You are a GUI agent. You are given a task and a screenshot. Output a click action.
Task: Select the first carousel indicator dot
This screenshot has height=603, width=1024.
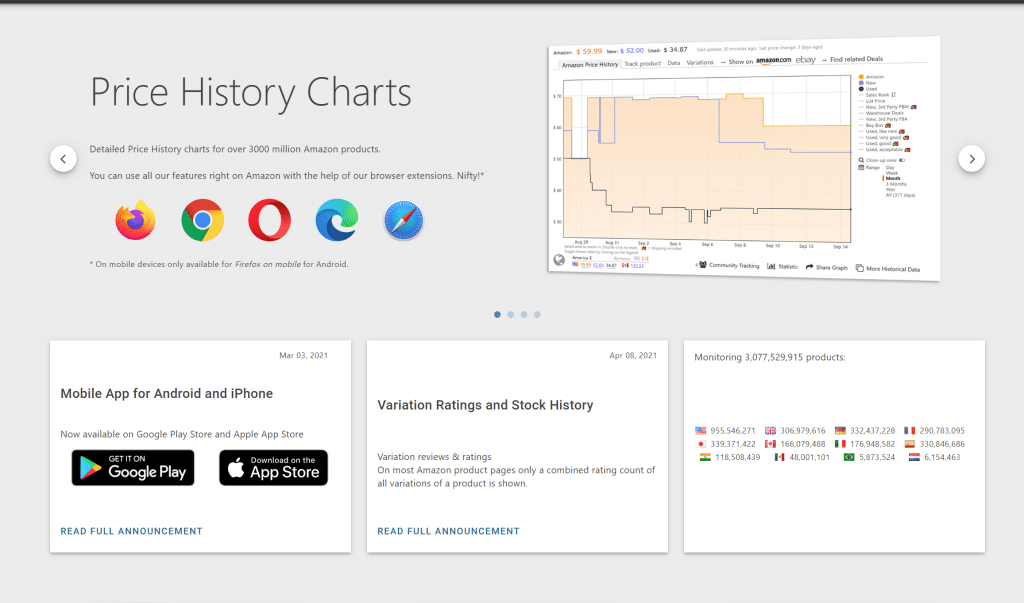(x=498, y=315)
